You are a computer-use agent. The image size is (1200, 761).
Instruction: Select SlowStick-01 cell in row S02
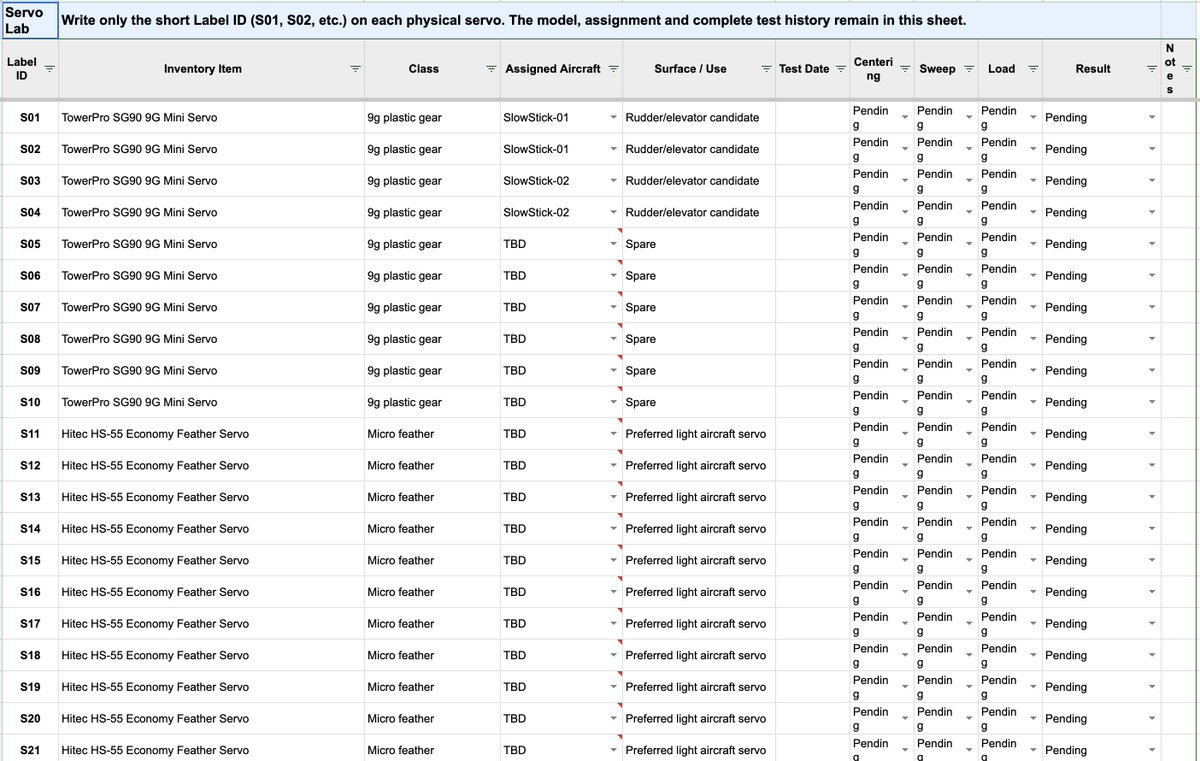561,149
